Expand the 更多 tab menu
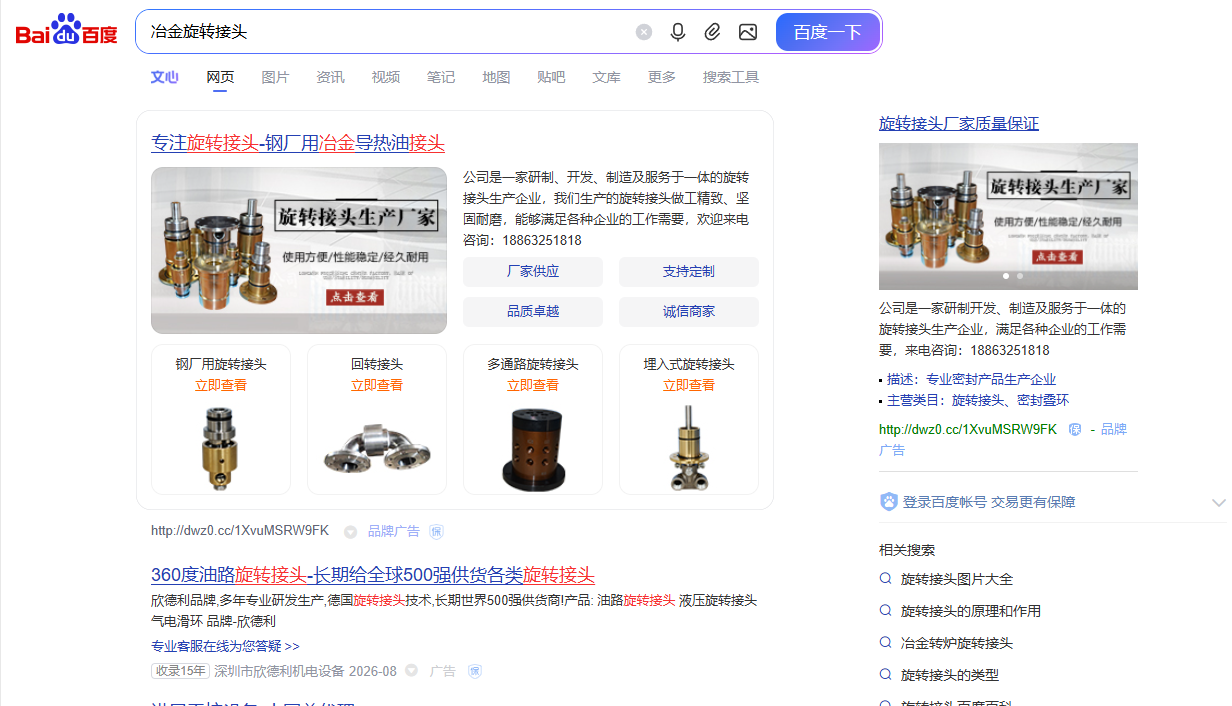 661,77
